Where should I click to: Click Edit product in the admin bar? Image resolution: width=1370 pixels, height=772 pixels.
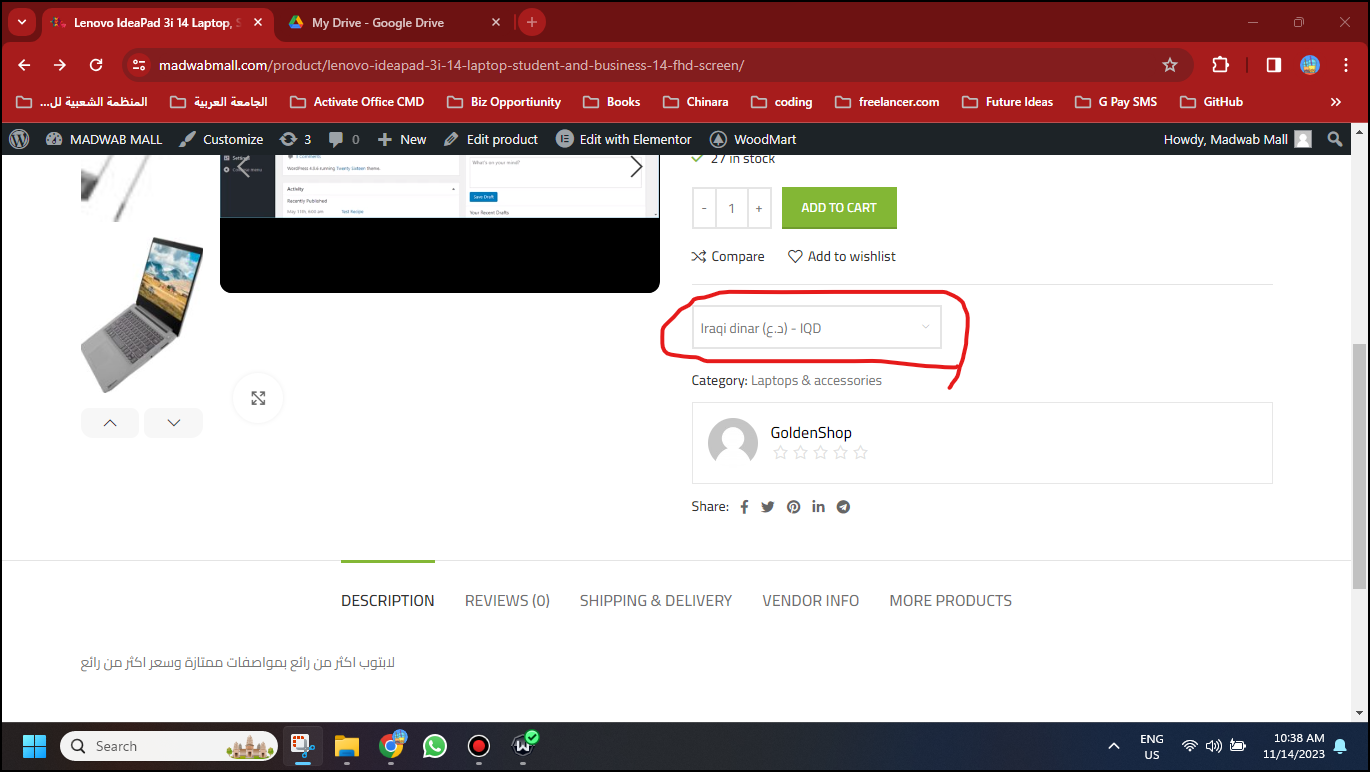pos(491,139)
